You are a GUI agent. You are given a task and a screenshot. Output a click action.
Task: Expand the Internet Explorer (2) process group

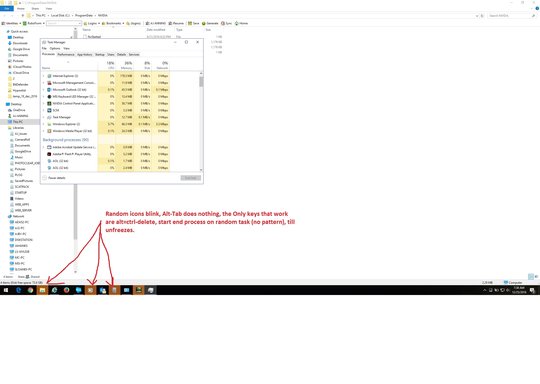[x=44, y=76]
